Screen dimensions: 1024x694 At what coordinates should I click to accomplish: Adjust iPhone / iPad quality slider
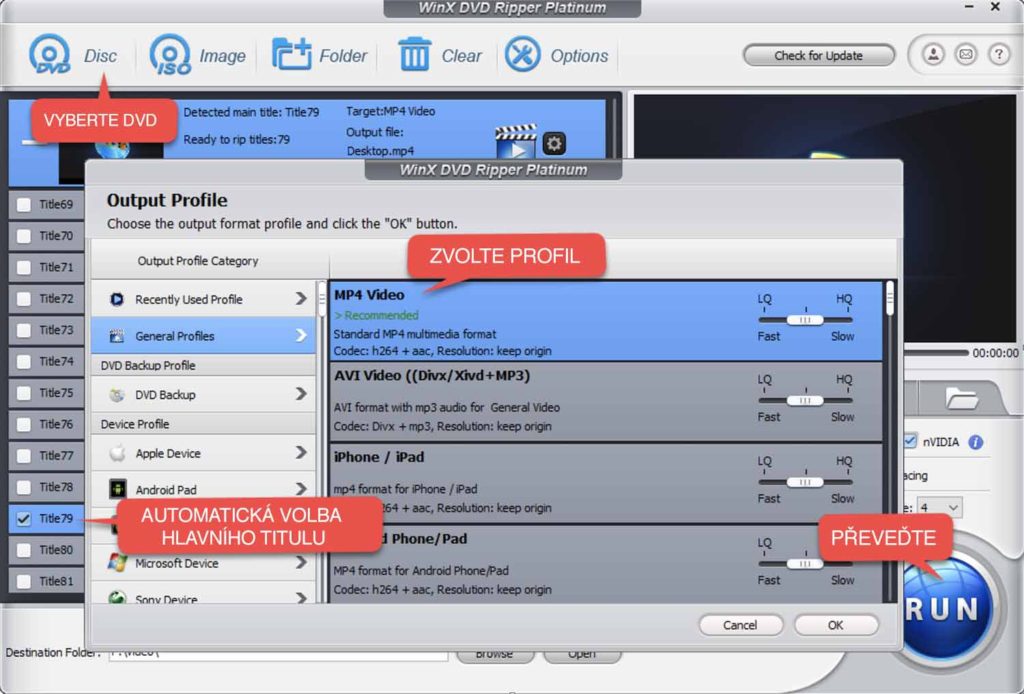point(805,482)
